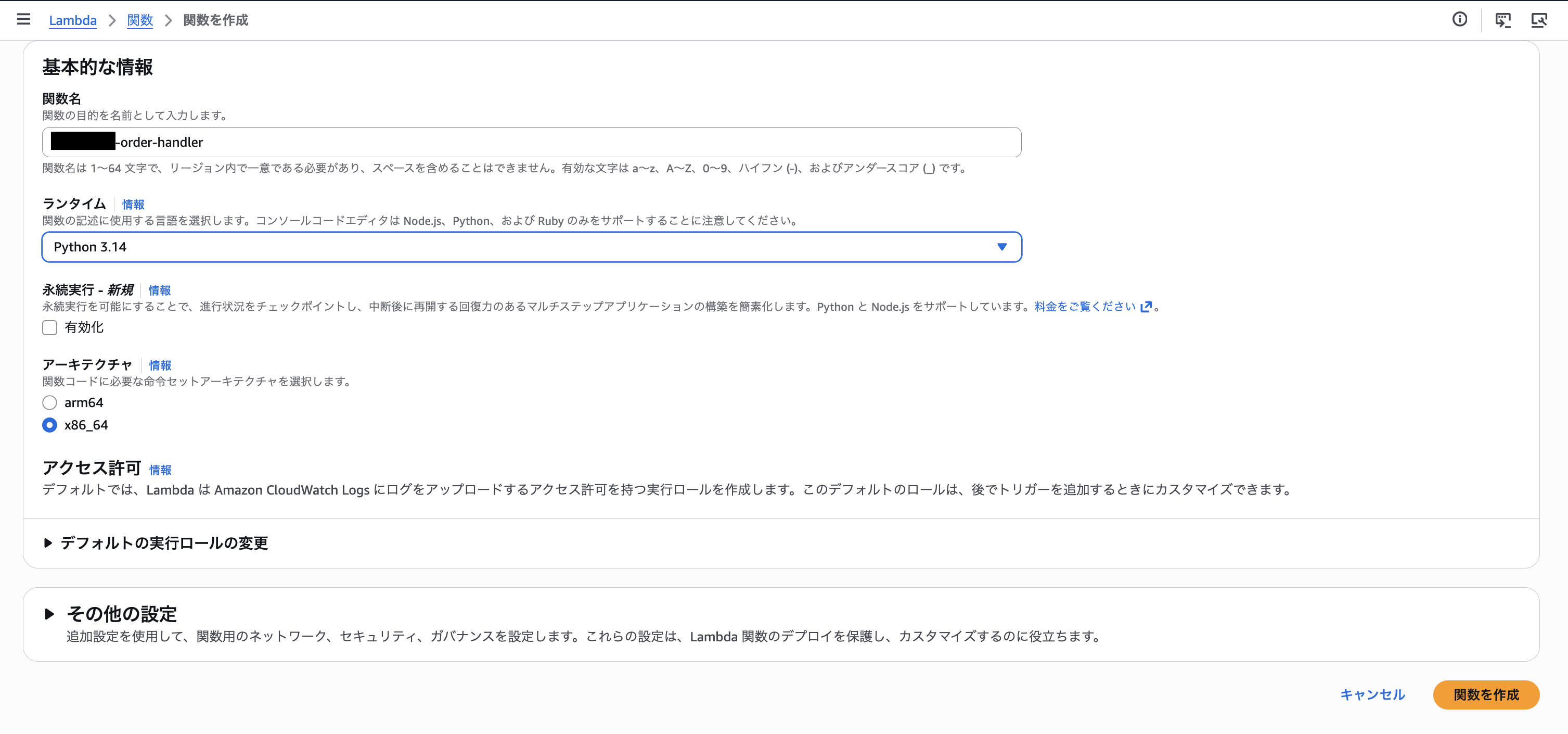Click 情報 next to アクセス許可
The width and height of the screenshot is (1568, 734).
coord(160,470)
